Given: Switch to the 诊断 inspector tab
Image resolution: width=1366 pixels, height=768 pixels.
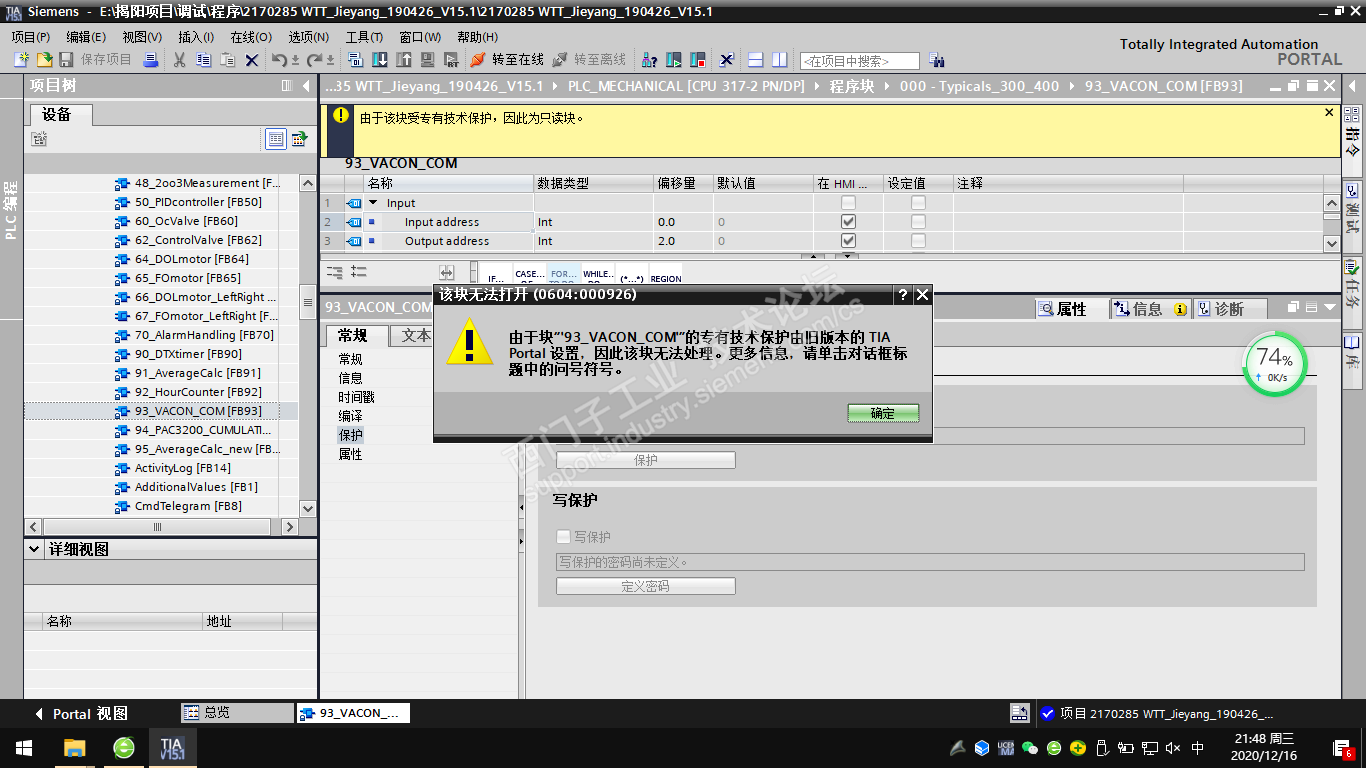Looking at the screenshot, I should [1229, 309].
